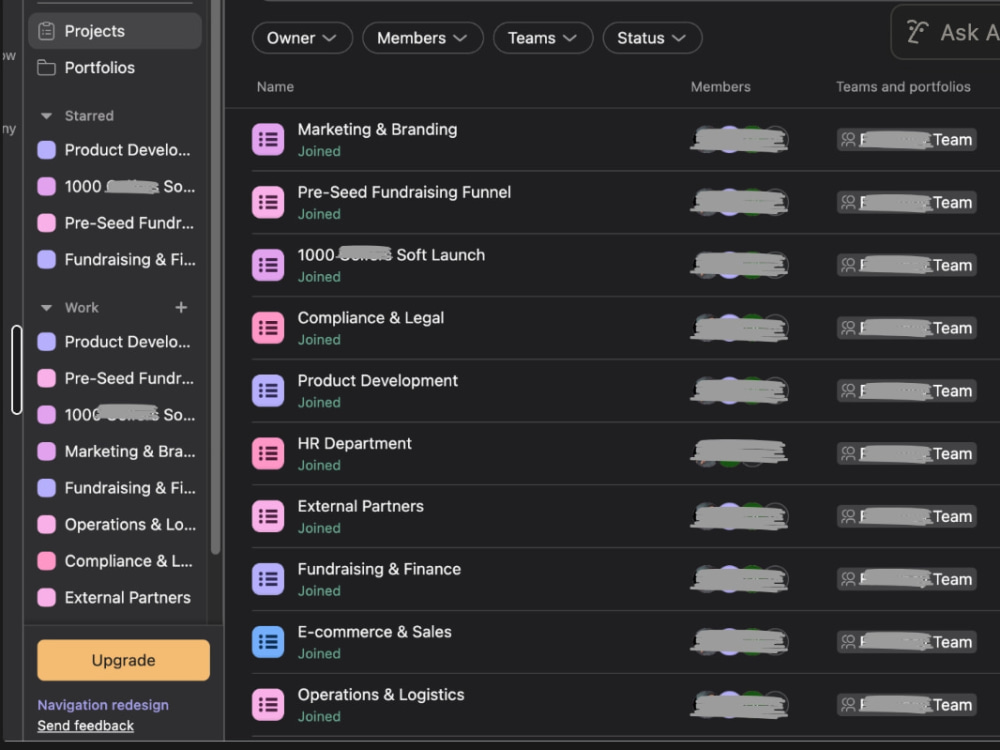This screenshot has width=1000, height=750.
Task: Select External Partners in Work sidebar
Action: [x=115, y=598]
